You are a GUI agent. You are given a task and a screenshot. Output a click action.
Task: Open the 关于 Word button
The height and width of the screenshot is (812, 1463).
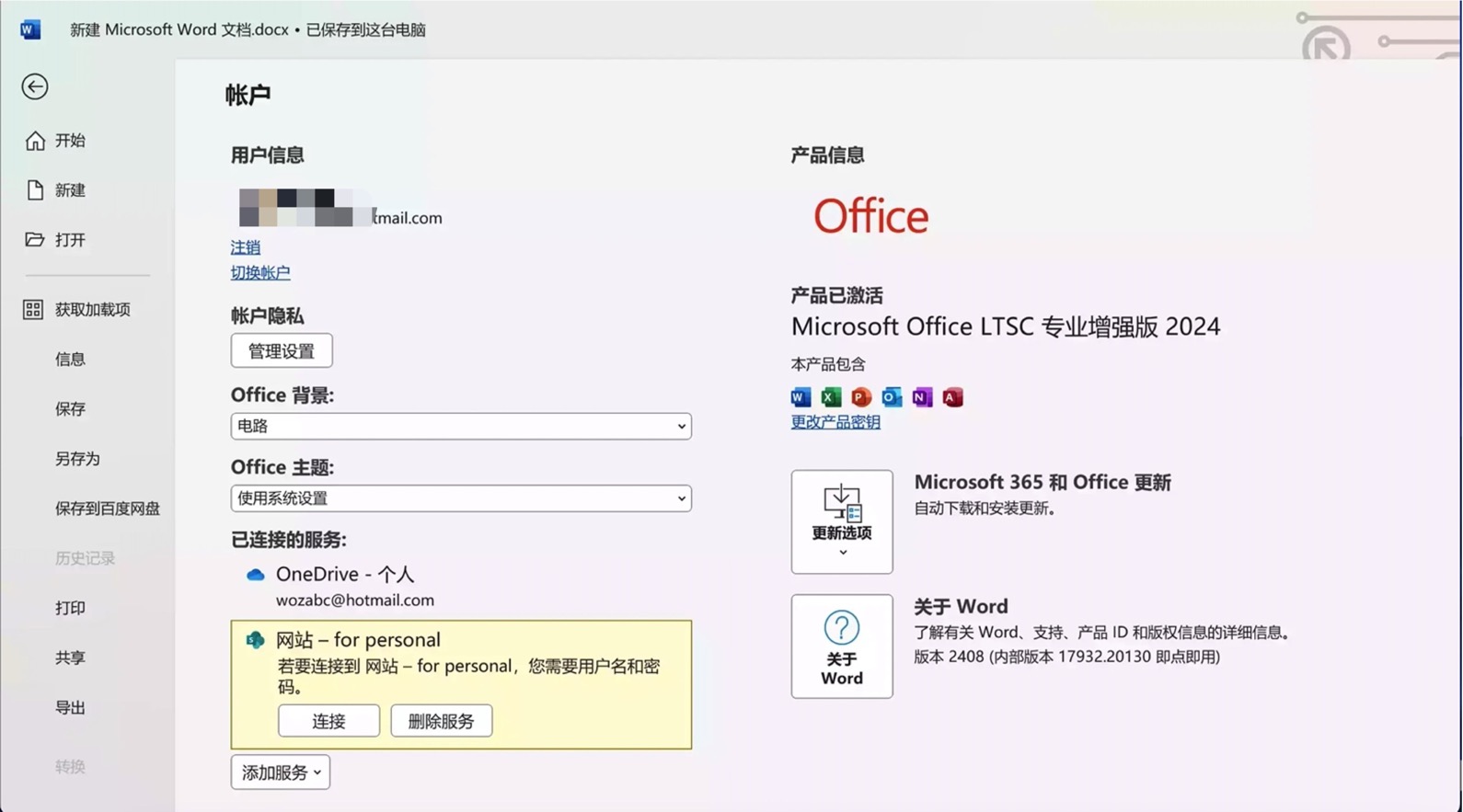point(842,646)
